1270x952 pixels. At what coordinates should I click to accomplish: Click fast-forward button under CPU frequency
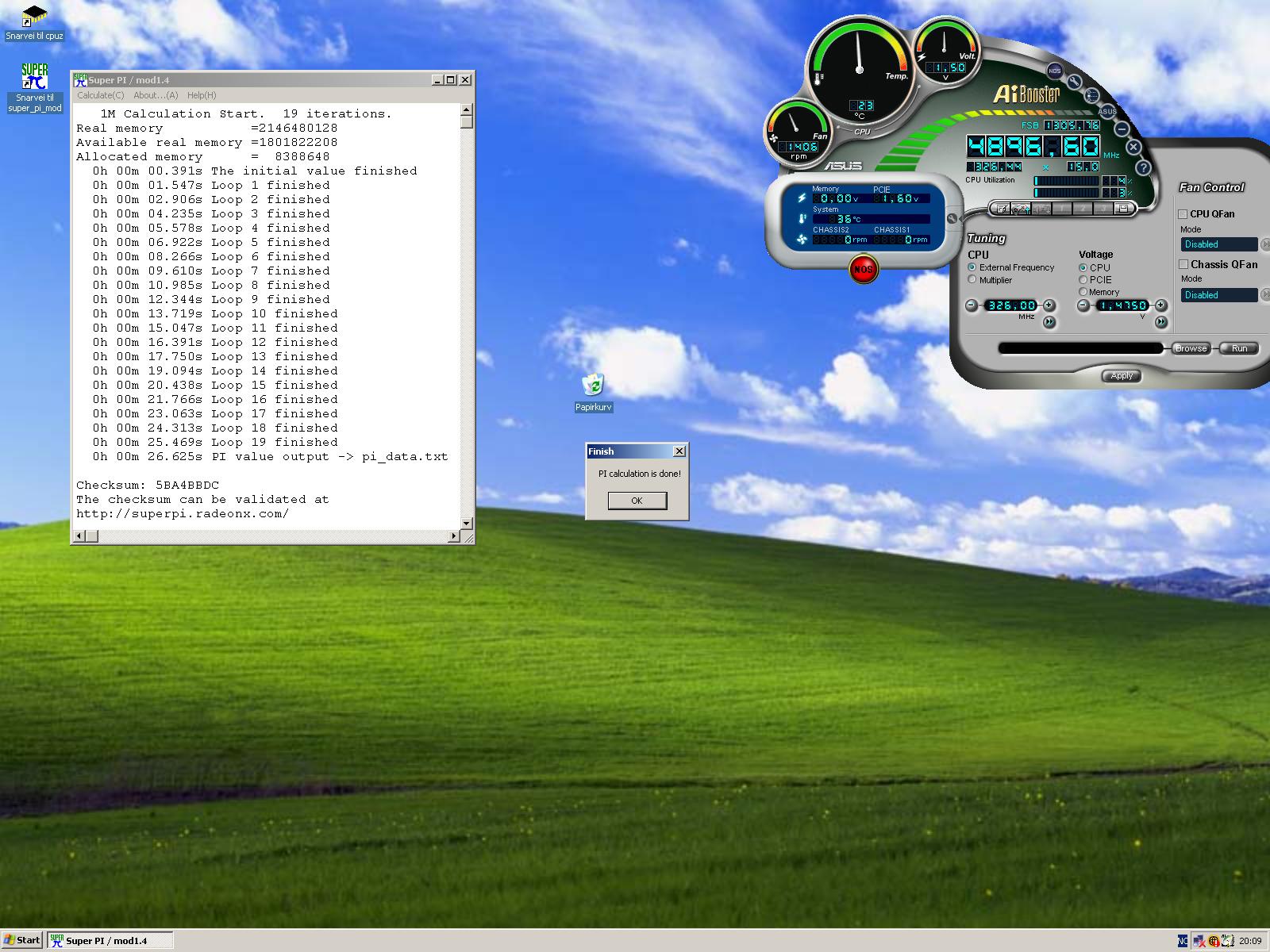point(1049,321)
